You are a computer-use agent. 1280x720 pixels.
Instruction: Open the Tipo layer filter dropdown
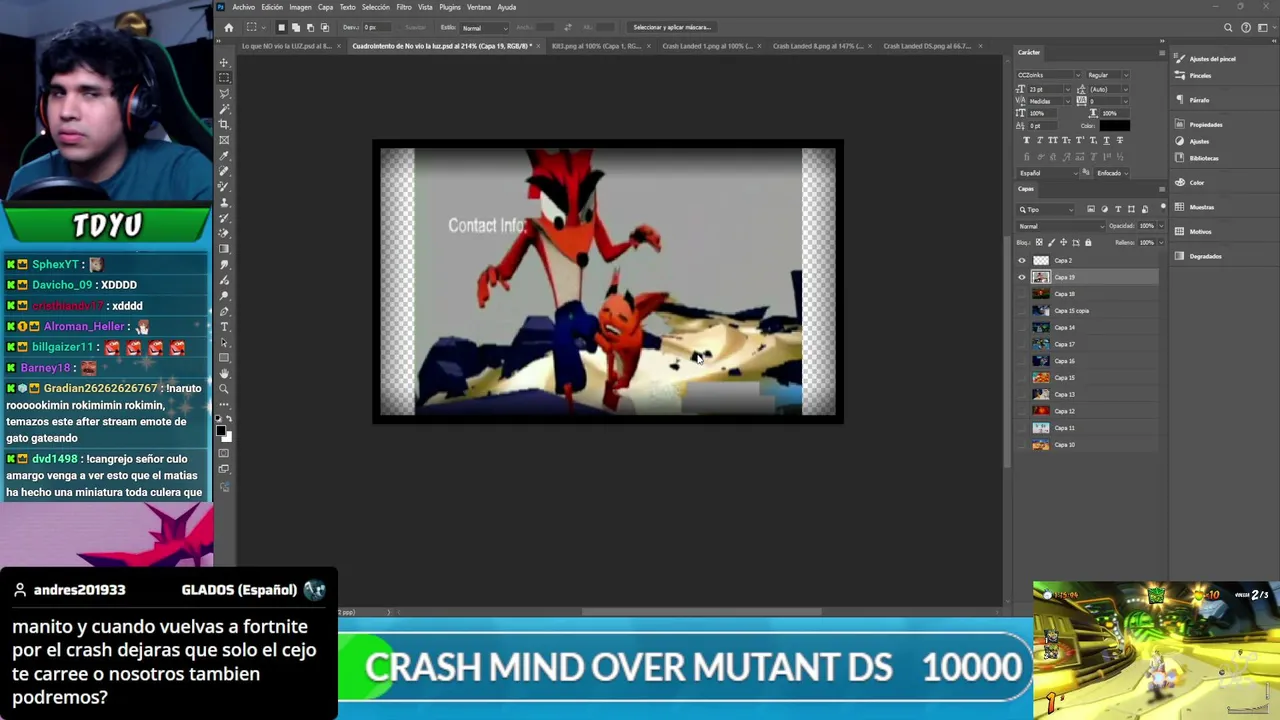pyautogui.click(x=1046, y=209)
